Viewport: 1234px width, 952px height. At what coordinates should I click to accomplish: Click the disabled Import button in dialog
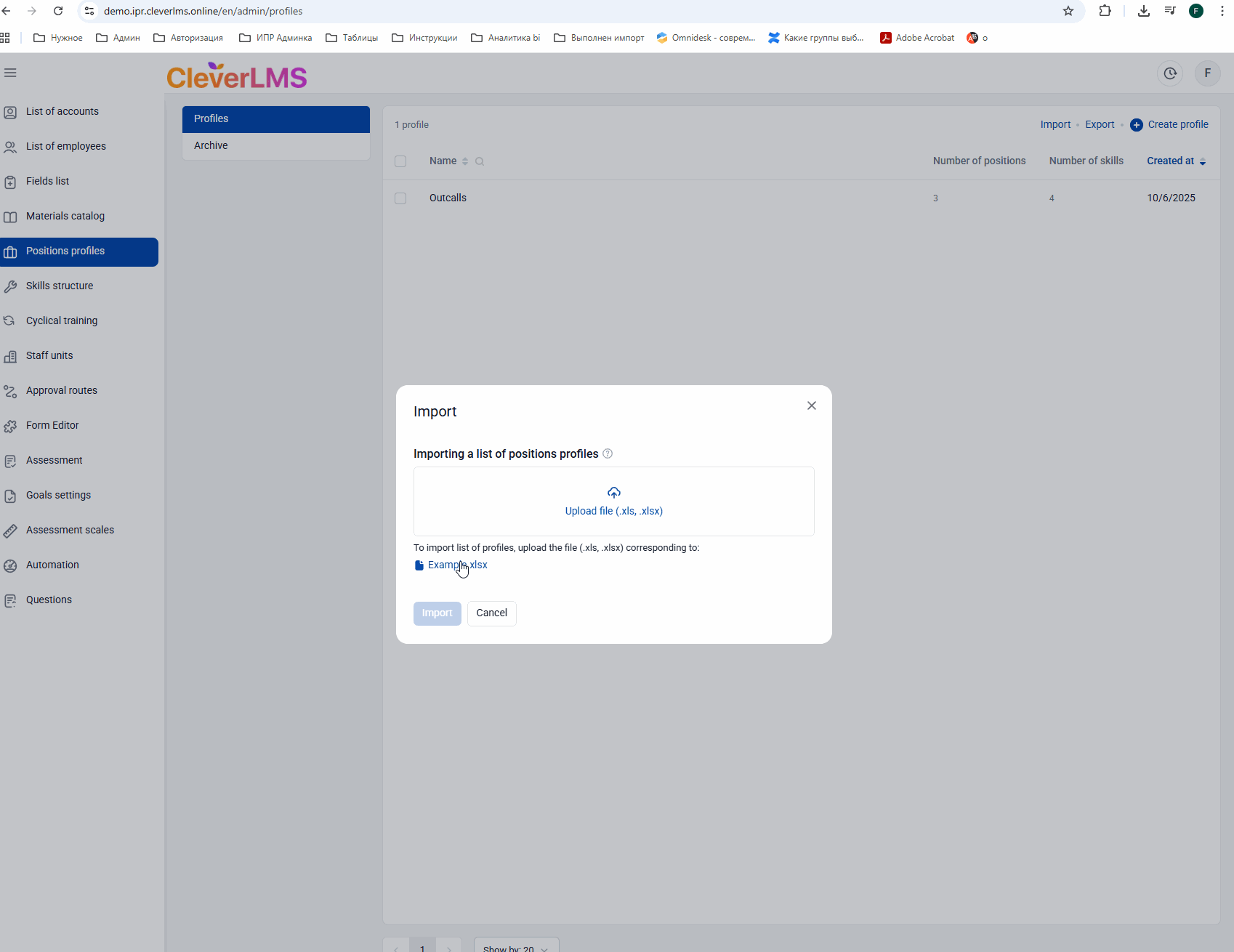[x=437, y=613]
